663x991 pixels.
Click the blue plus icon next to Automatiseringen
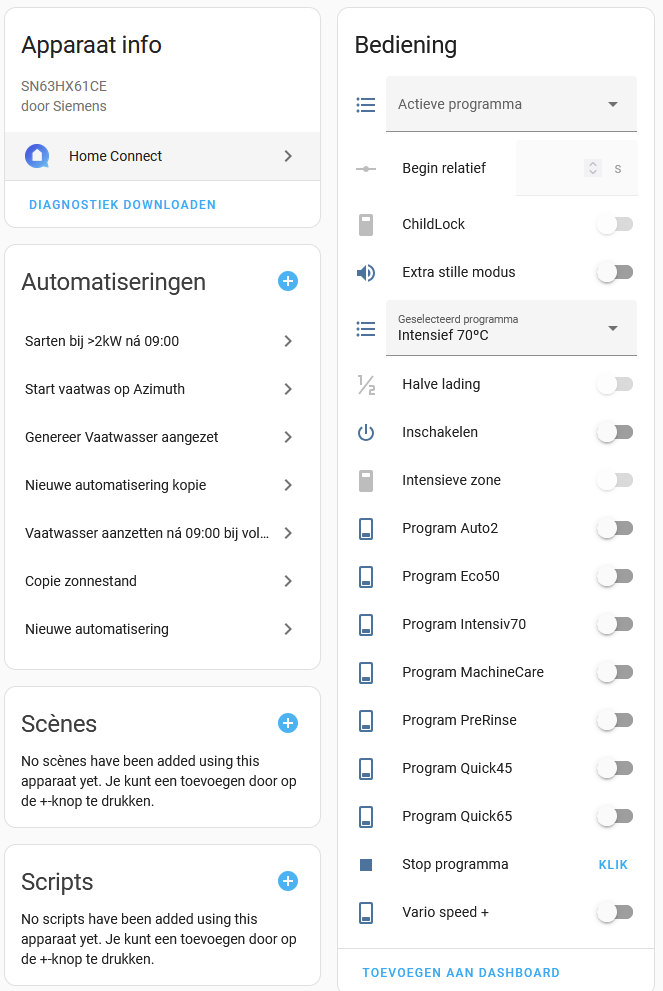tap(288, 281)
